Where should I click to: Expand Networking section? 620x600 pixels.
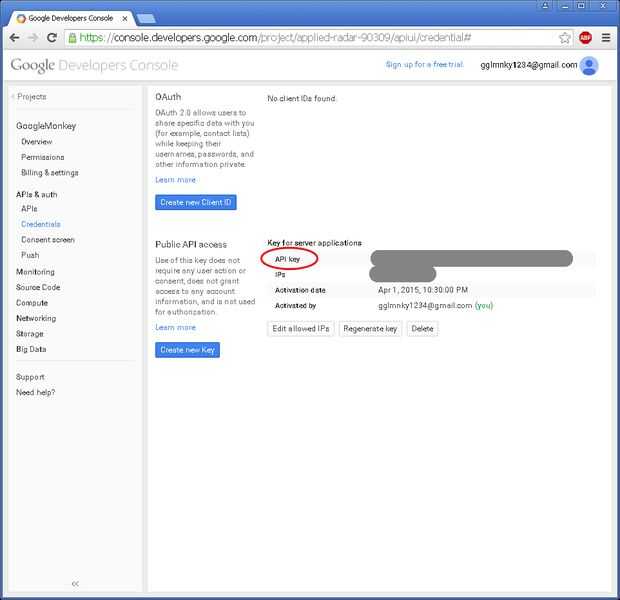tap(36, 318)
